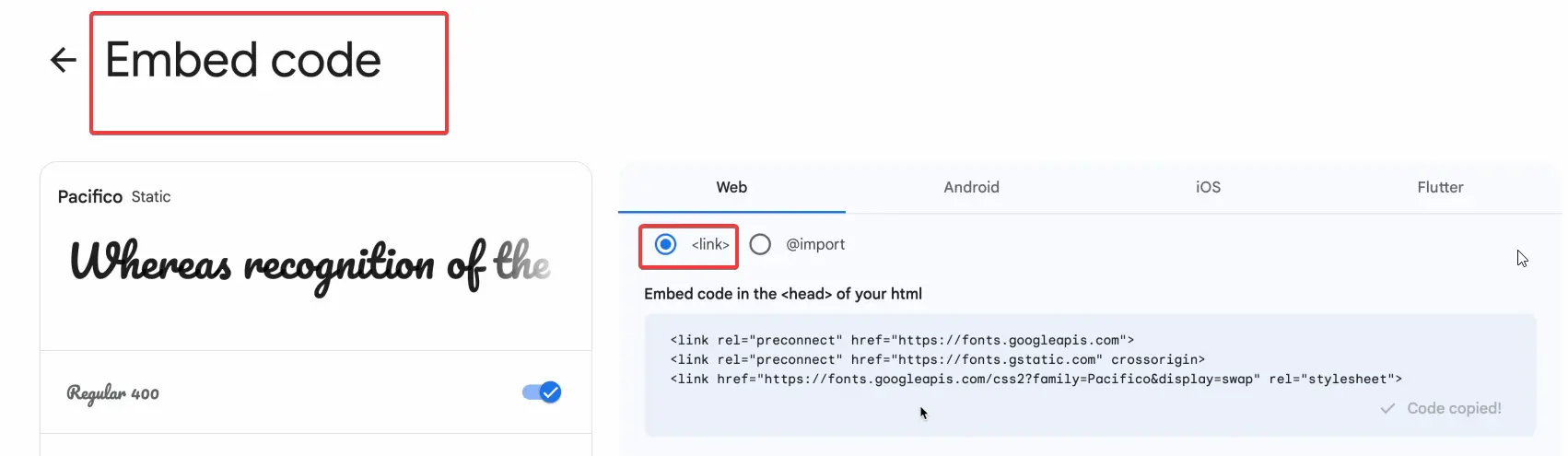The width and height of the screenshot is (1568, 456).
Task: Click the first preconnect googleapis code line
Action: 902,340
